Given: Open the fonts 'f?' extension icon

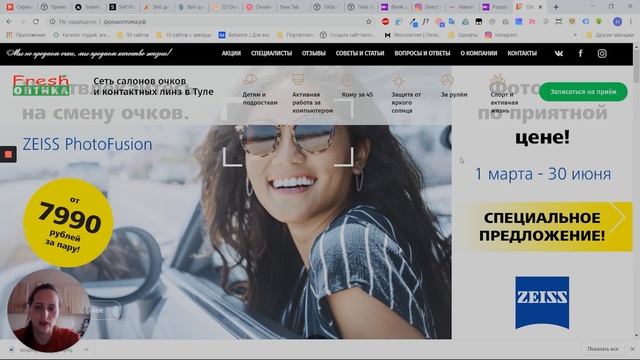Looking at the screenshot, I should 426,22.
